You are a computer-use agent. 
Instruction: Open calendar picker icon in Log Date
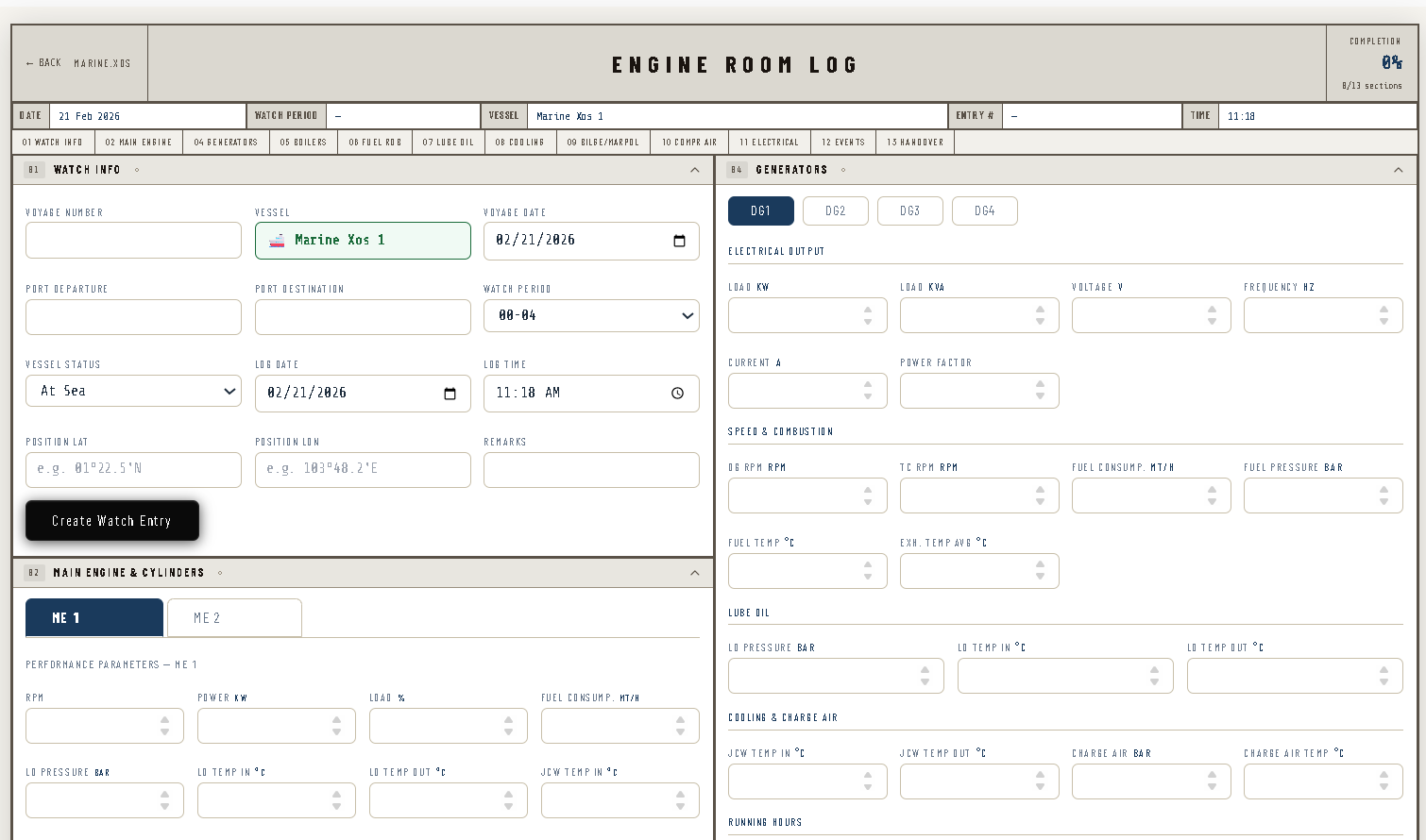click(450, 394)
